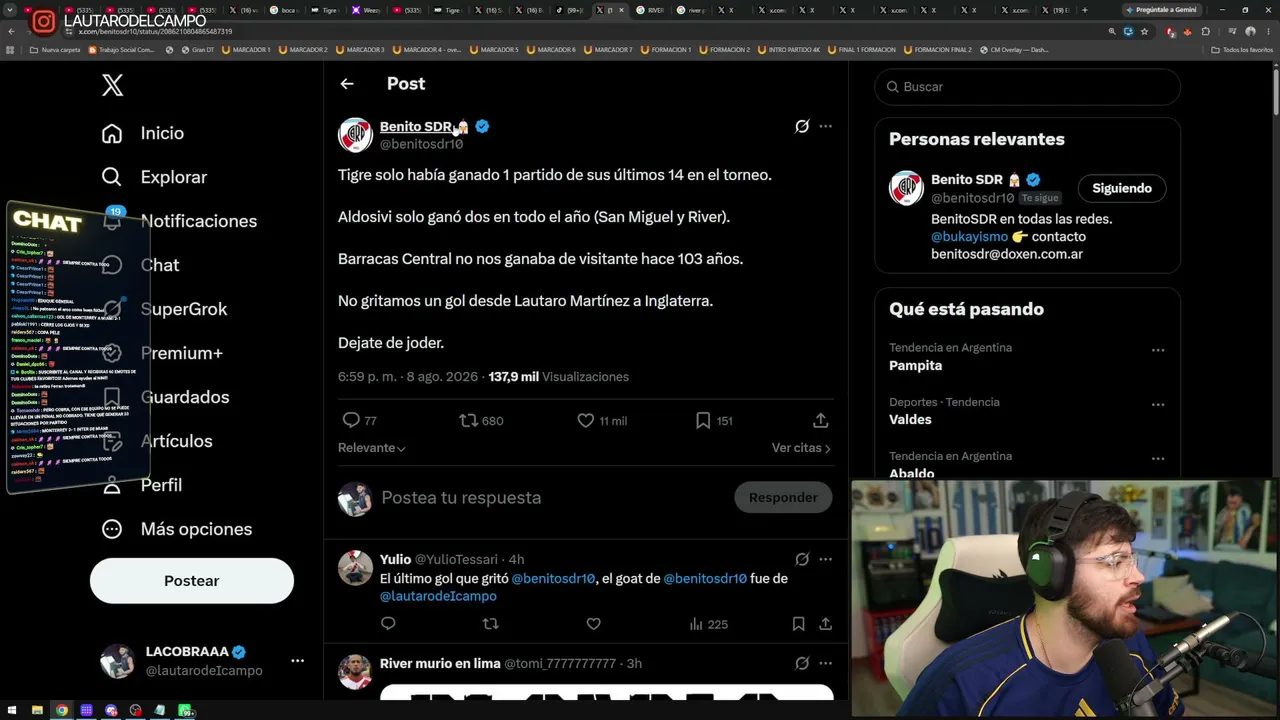This screenshot has height=720, width=1280.
Task: Bookmark the post with 151 saves
Action: pyautogui.click(x=714, y=421)
